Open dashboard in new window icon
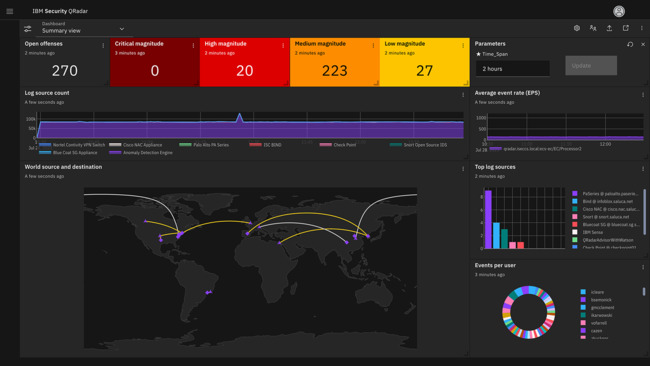This screenshot has width=650, height=366. [x=626, y=28]
